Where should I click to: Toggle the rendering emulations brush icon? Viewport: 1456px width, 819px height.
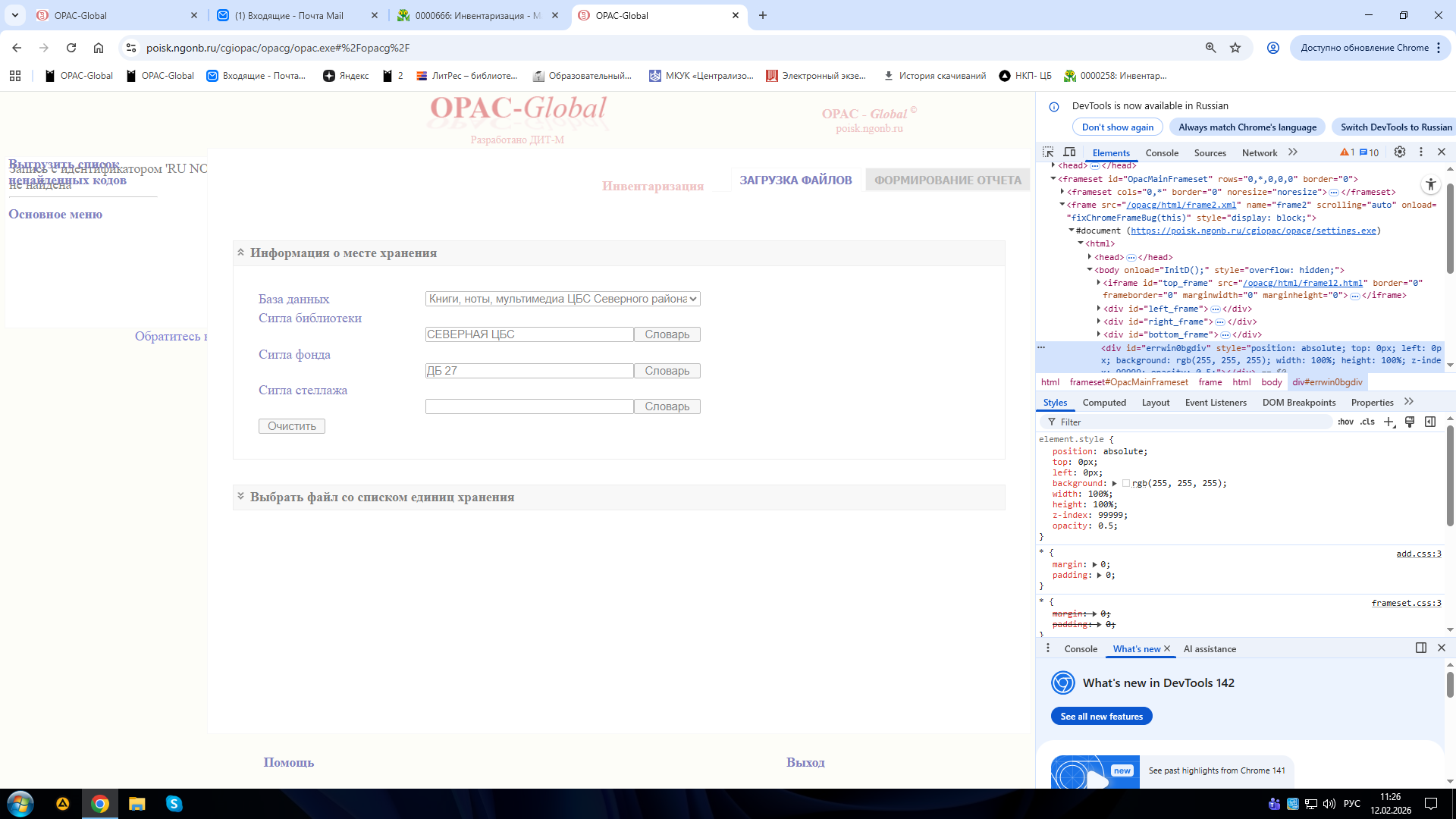[x=1410, y=422]
